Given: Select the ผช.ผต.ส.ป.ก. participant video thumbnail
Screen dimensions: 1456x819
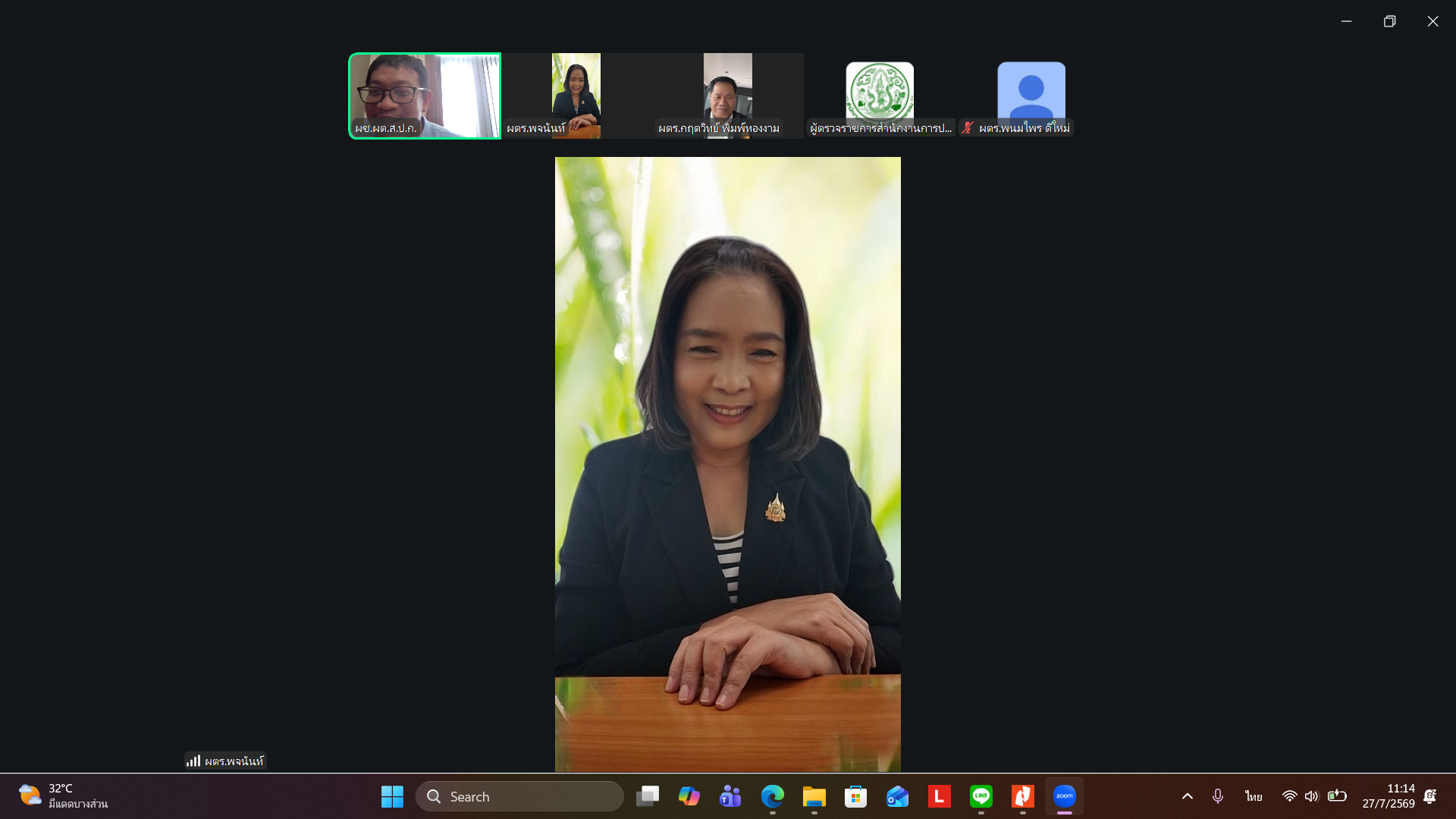Looking at the screenshot, I should point(425,96).
